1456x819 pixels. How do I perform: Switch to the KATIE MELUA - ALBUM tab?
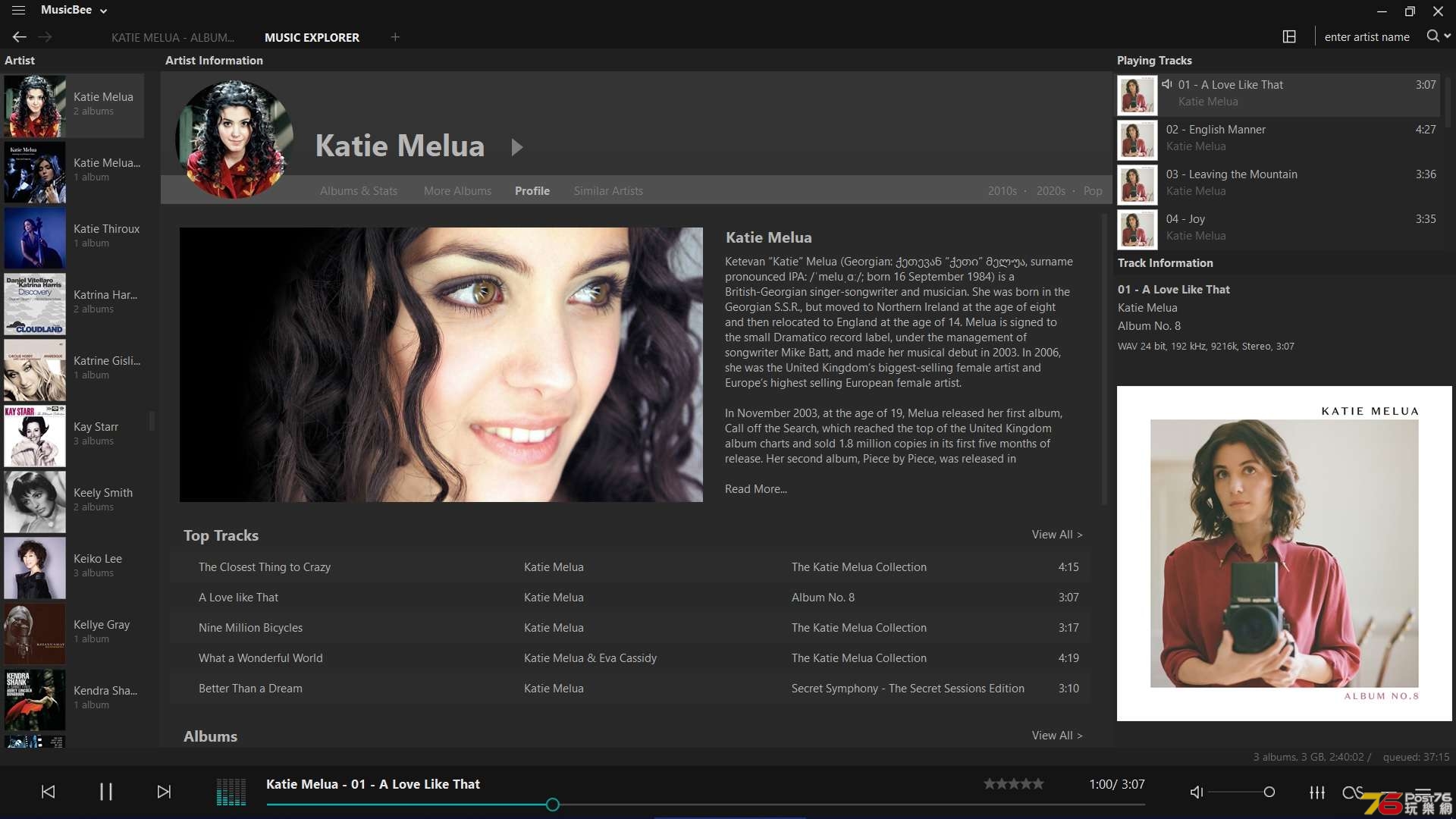[173, 37]
